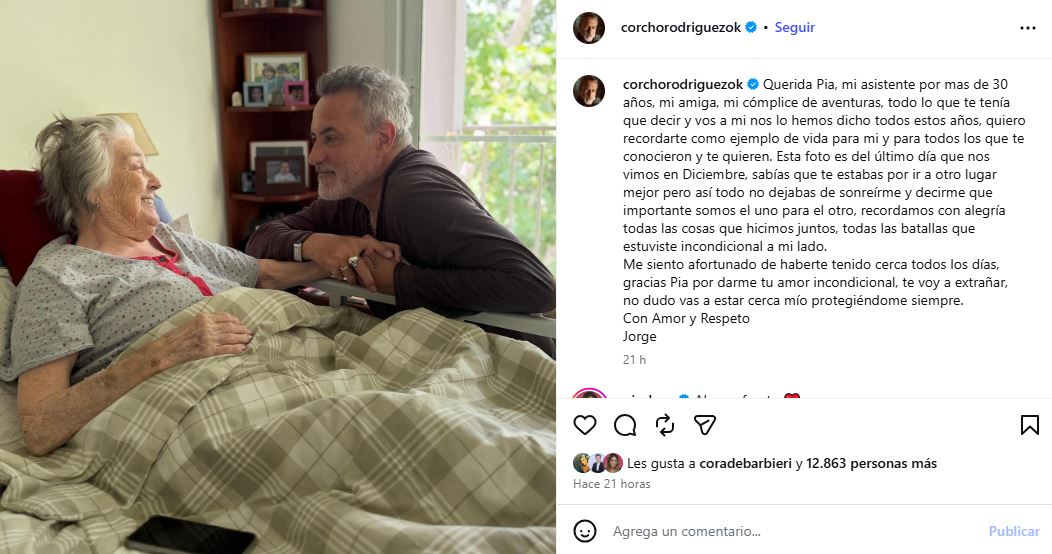Open coradebarbieri profile from likes

point(745,463)
